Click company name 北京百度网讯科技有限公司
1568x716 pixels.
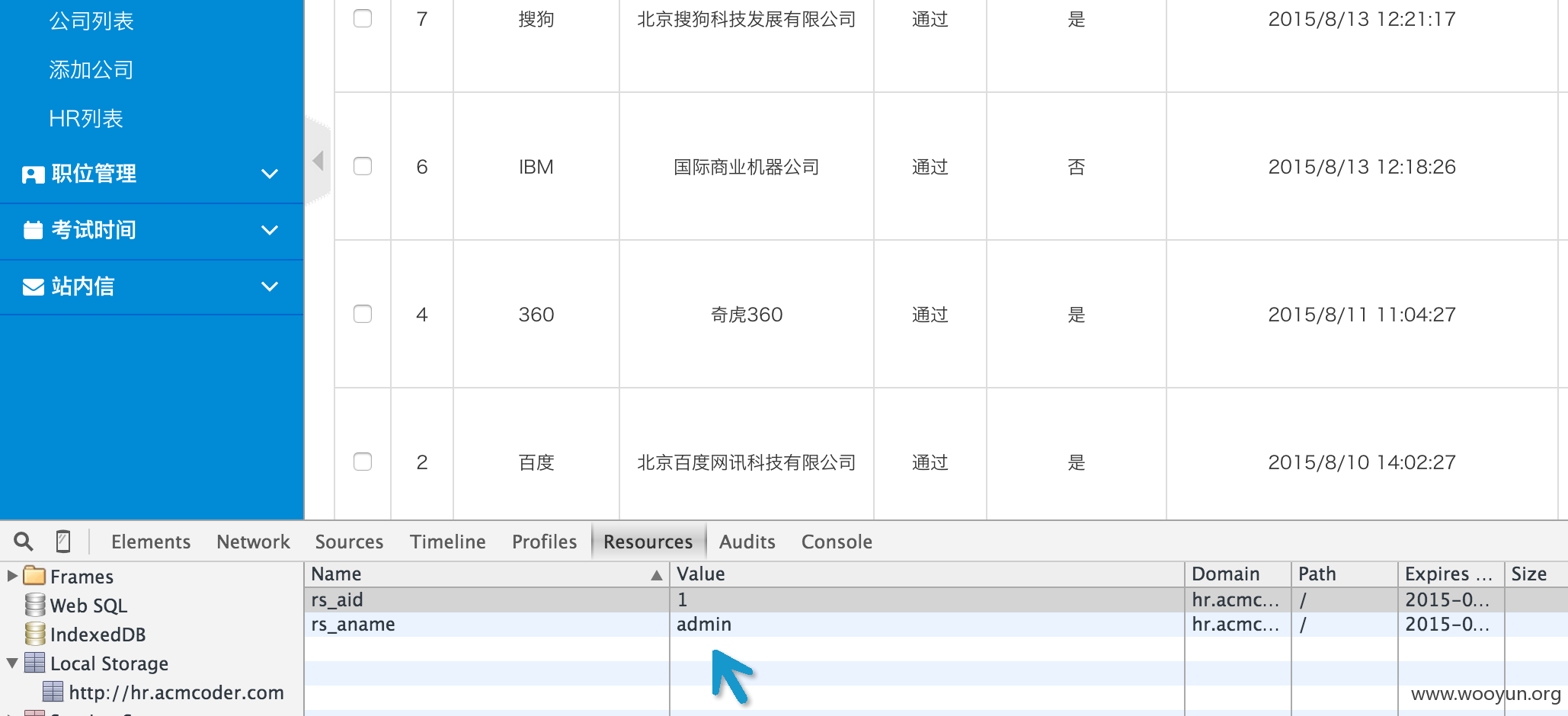(x=747, y=462)
